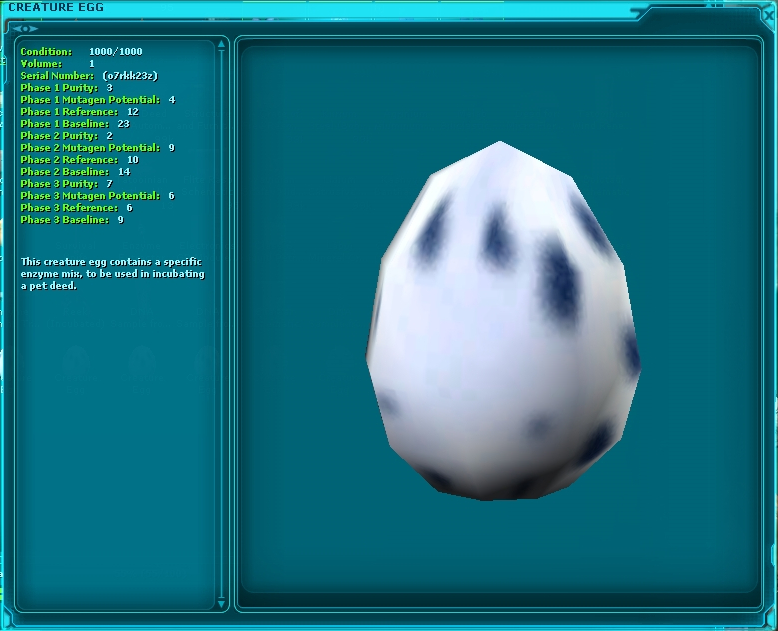This screenshot has height=631, width=778.
Task: Click the scroll up arrow in stats panel
Action: point(221,45)
